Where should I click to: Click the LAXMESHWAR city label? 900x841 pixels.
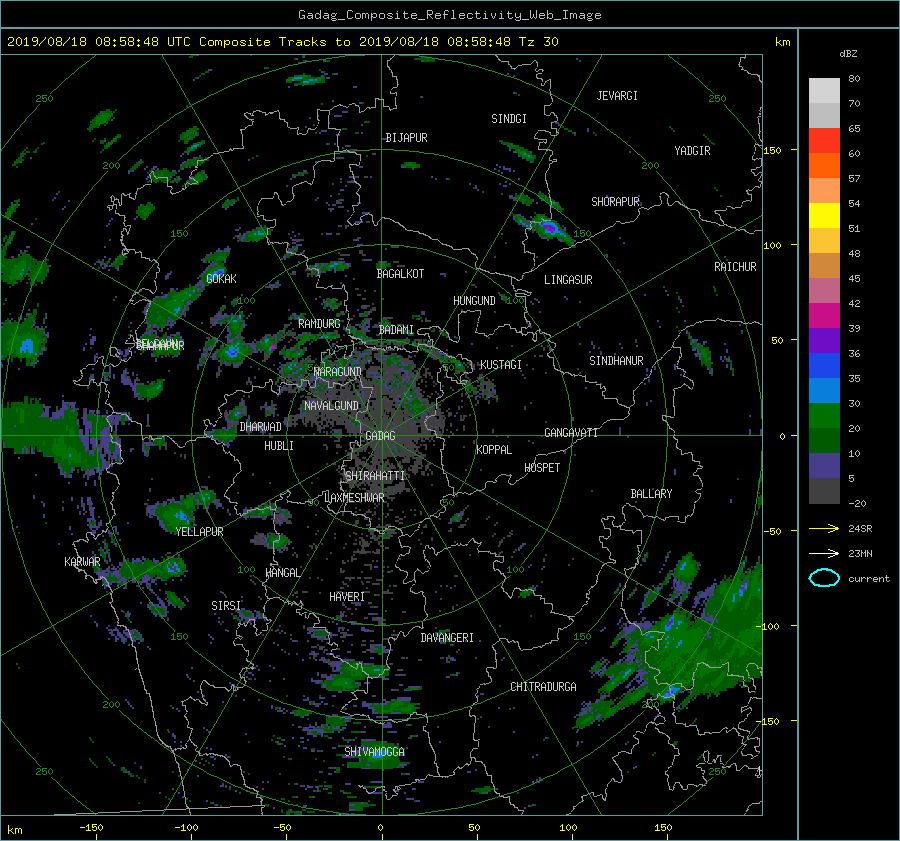tap(354, 498)
